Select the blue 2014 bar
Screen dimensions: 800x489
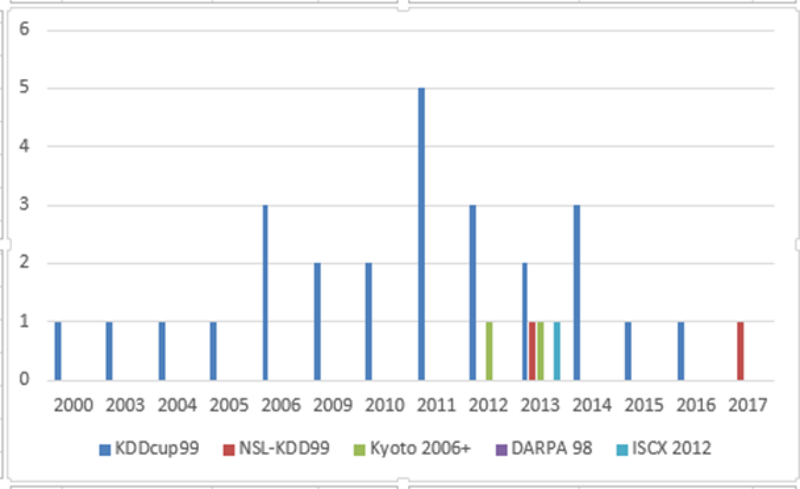point(577,292)
